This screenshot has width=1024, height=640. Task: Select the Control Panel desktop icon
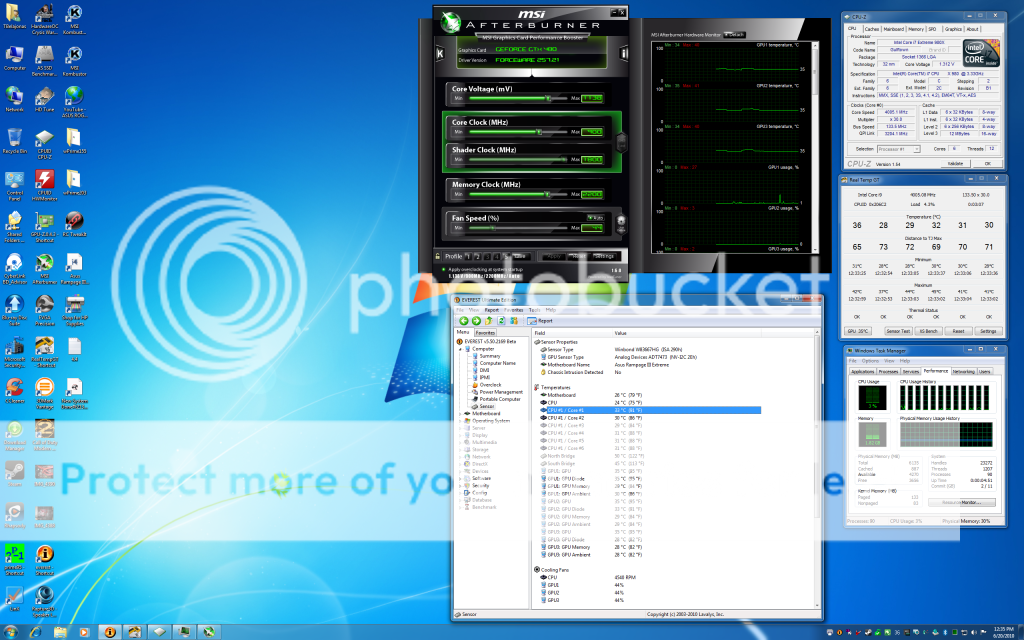click(14, 185)
